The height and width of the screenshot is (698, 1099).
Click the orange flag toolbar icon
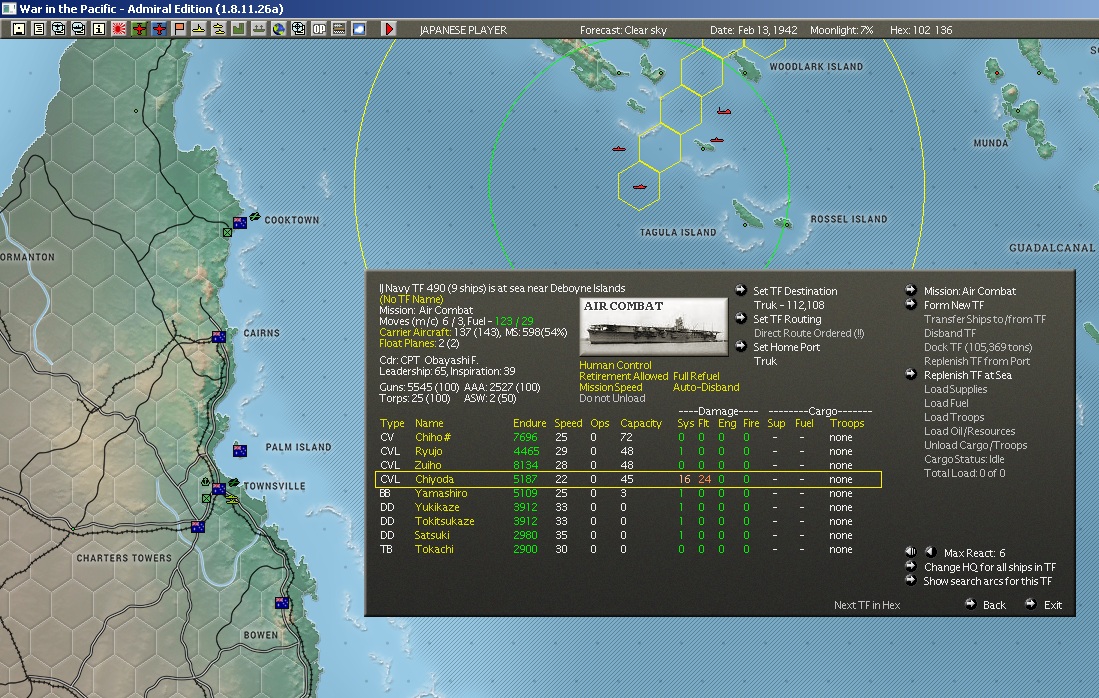pyautogui.click(x=179, y=29)
